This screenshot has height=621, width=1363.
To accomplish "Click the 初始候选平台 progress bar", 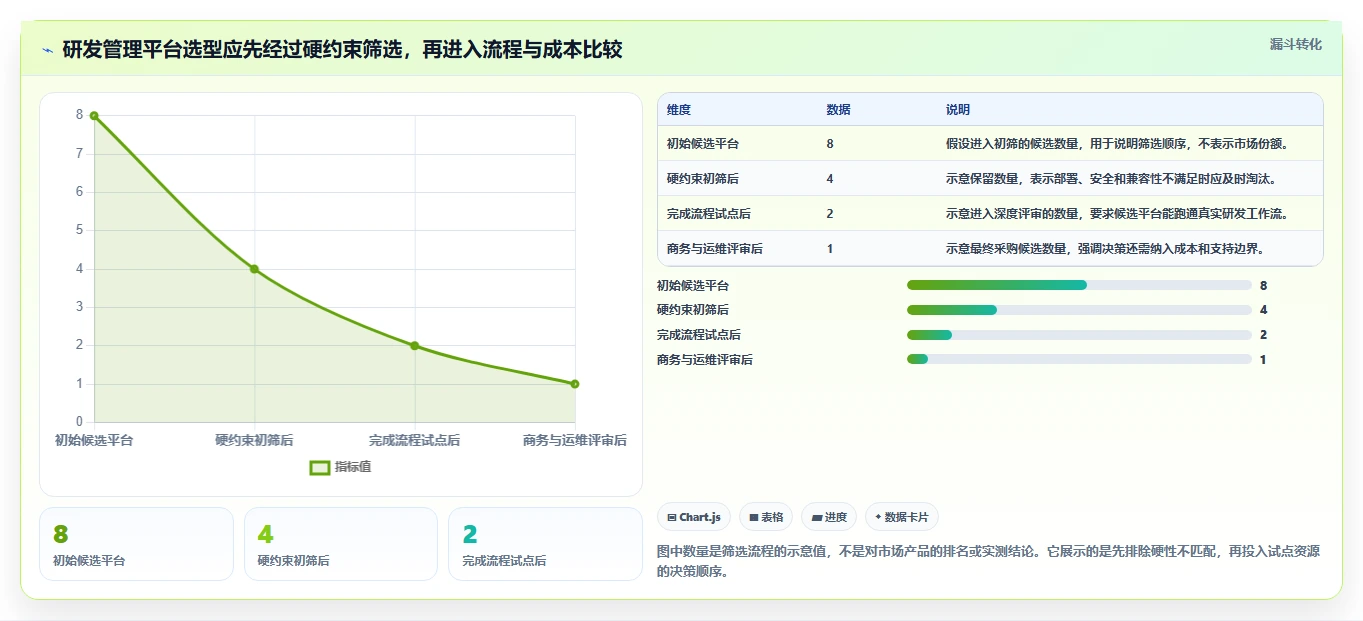I will point(1079,285).
